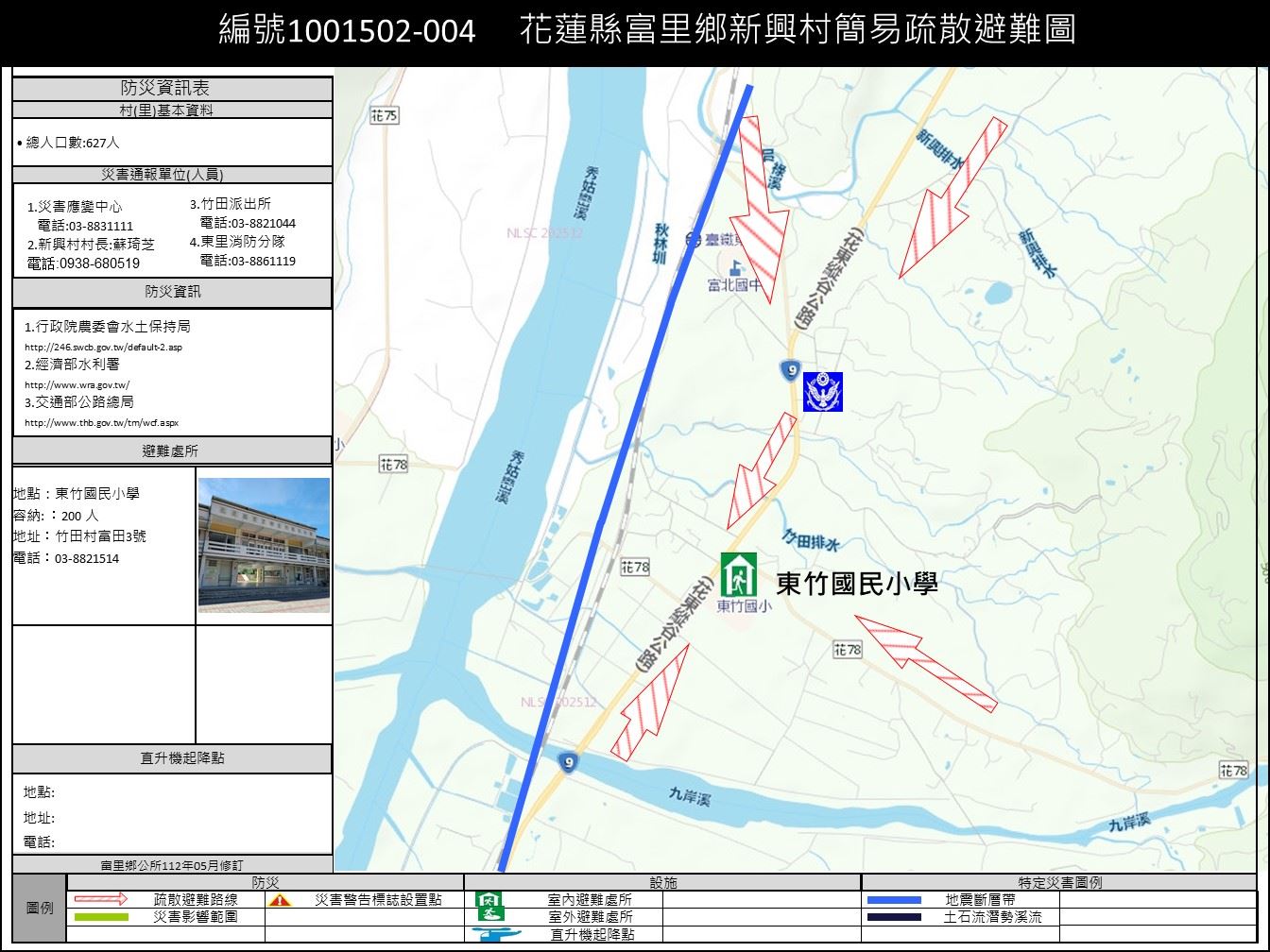
Task: Click the green shelter icon beside 東竹國民小學
Action: click(x=738, y=574)
